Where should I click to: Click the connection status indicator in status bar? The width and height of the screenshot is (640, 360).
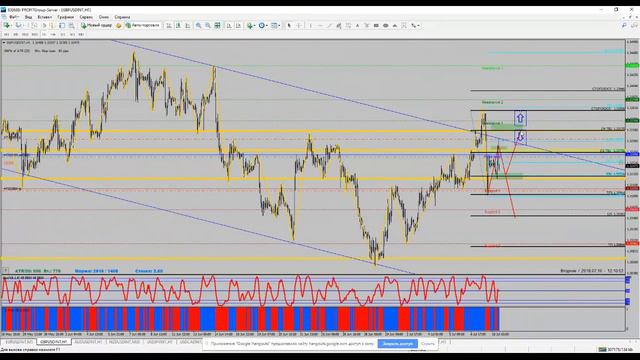click(x=616, y=349)
